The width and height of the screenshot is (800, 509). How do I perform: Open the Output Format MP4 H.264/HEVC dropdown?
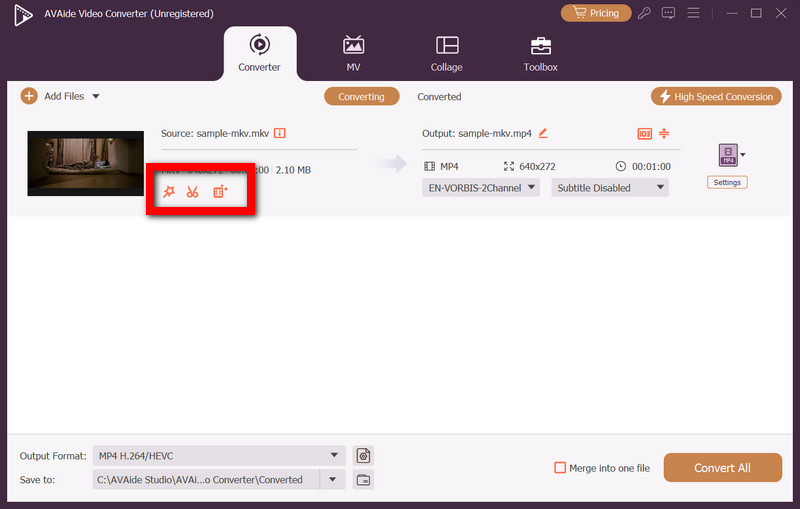219,455
